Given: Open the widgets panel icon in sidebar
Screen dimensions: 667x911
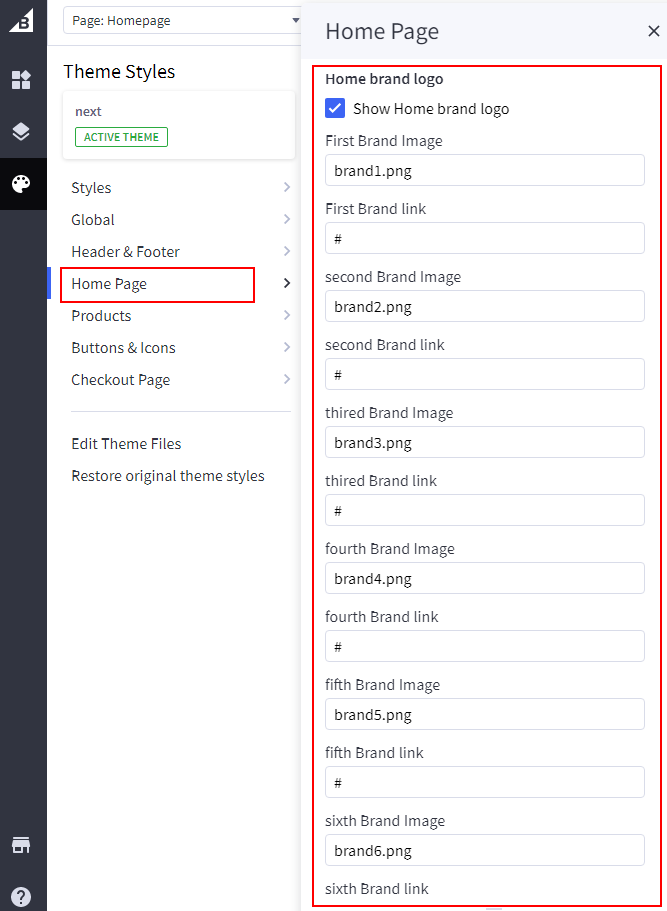Looking at the screenshot, I should pyautogui.click(x=22, y=80).
